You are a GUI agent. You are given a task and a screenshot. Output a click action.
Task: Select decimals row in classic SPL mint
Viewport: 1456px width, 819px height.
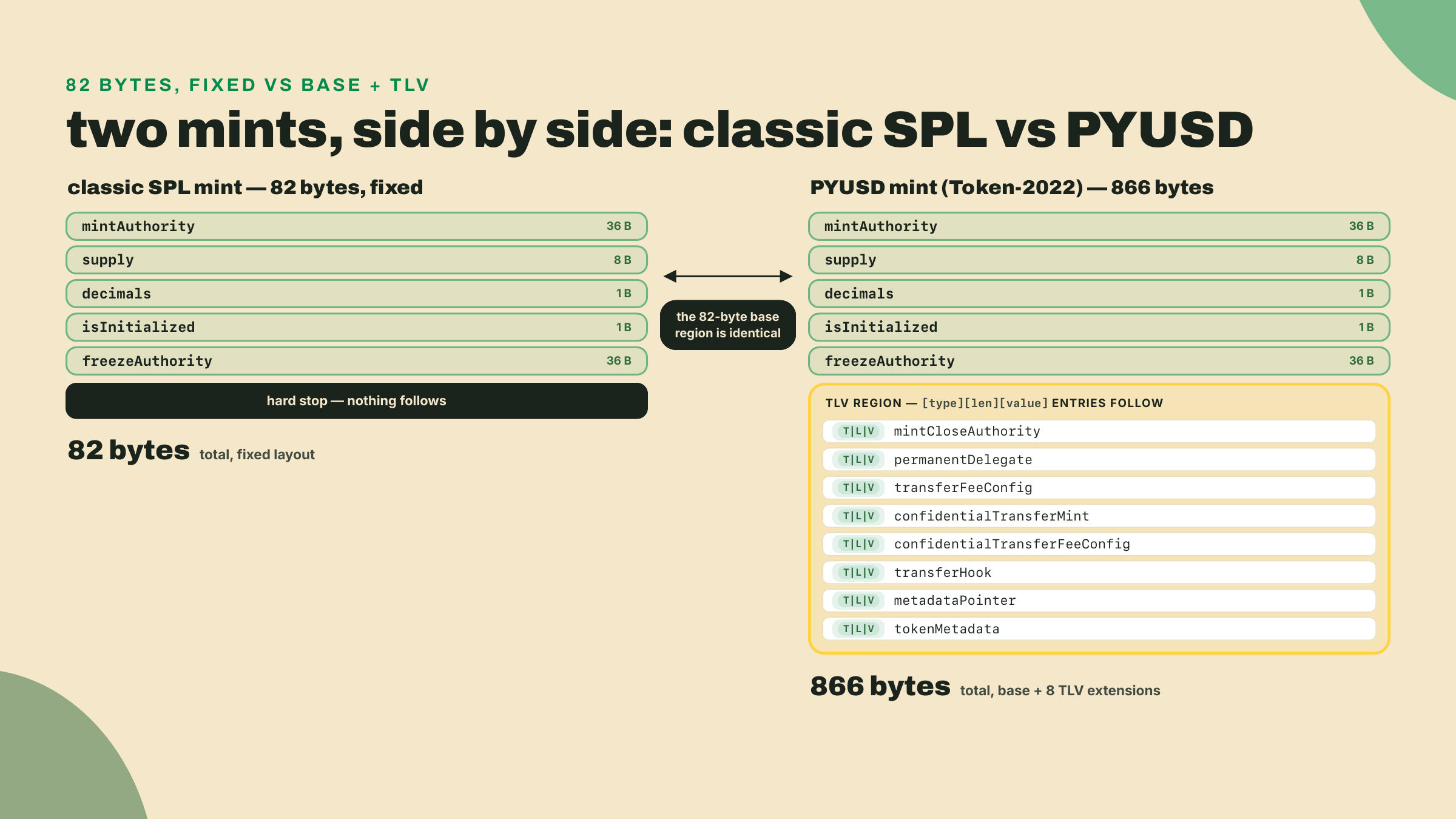pos(357,294)
